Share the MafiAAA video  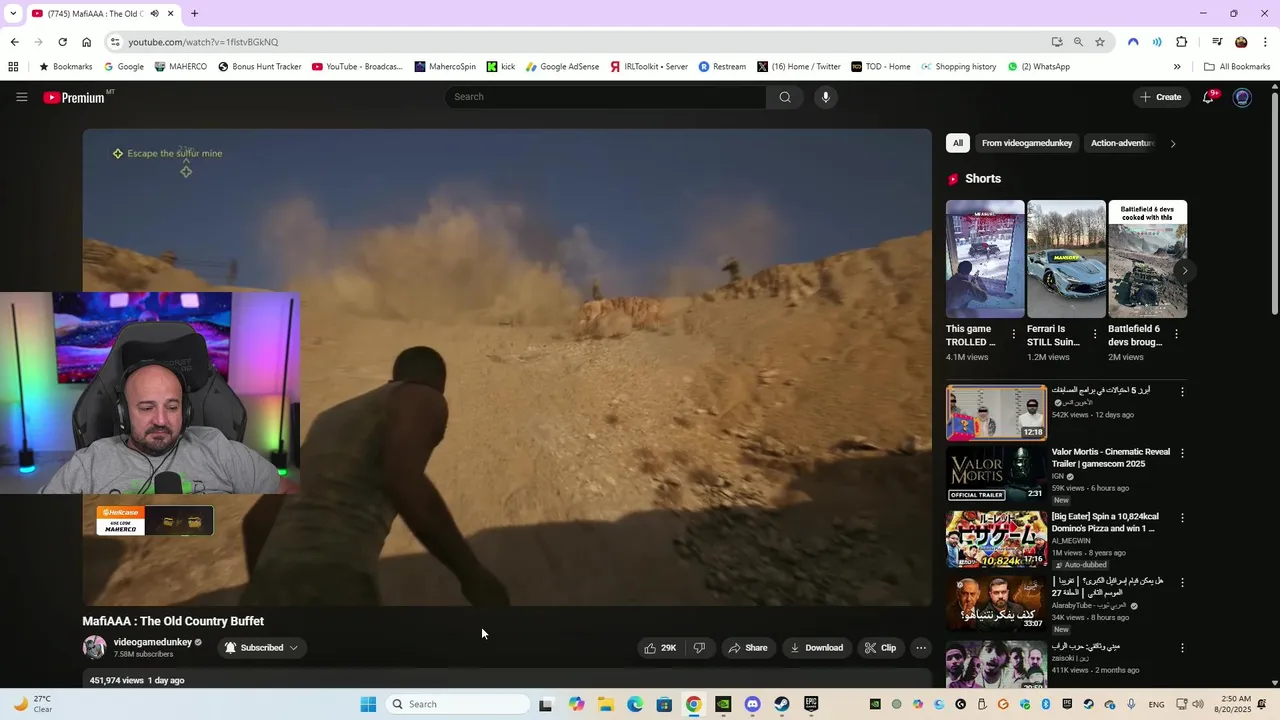tap(748, 648)
